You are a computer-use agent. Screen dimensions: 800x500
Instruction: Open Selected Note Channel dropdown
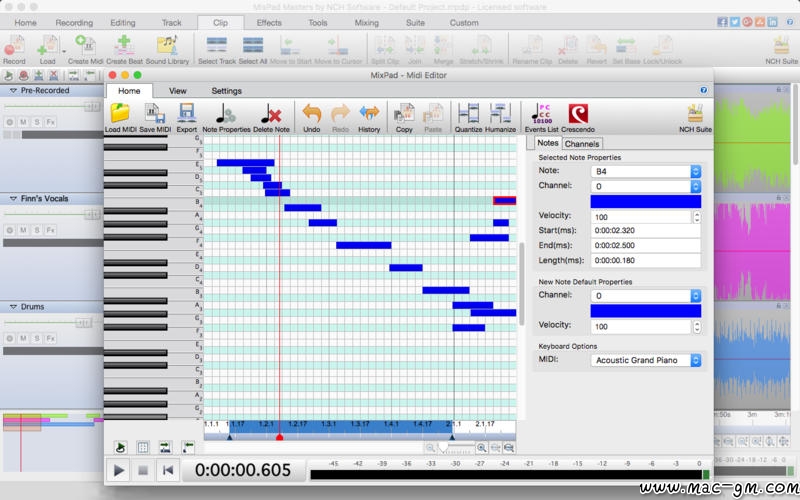point(645,186)
